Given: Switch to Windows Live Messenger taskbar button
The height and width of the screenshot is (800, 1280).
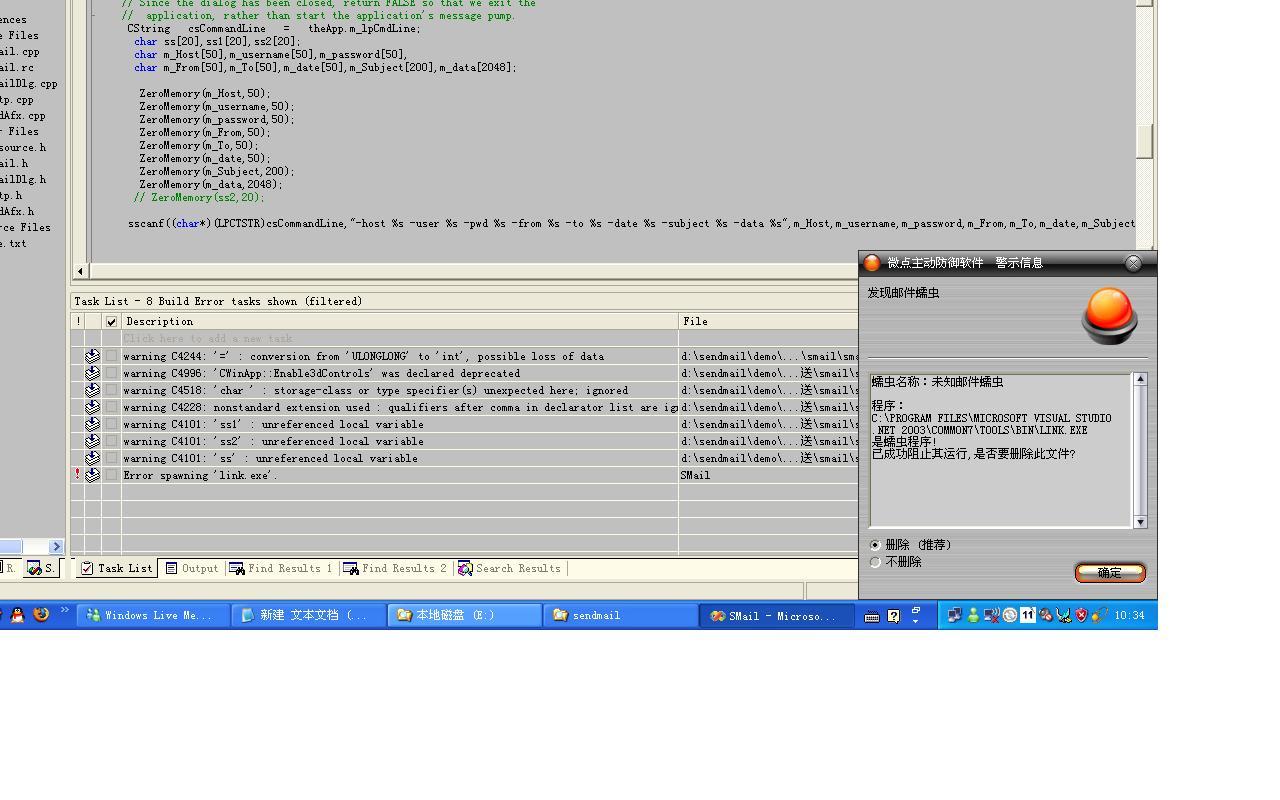Looking at the screenshot, I should (153, 615).
